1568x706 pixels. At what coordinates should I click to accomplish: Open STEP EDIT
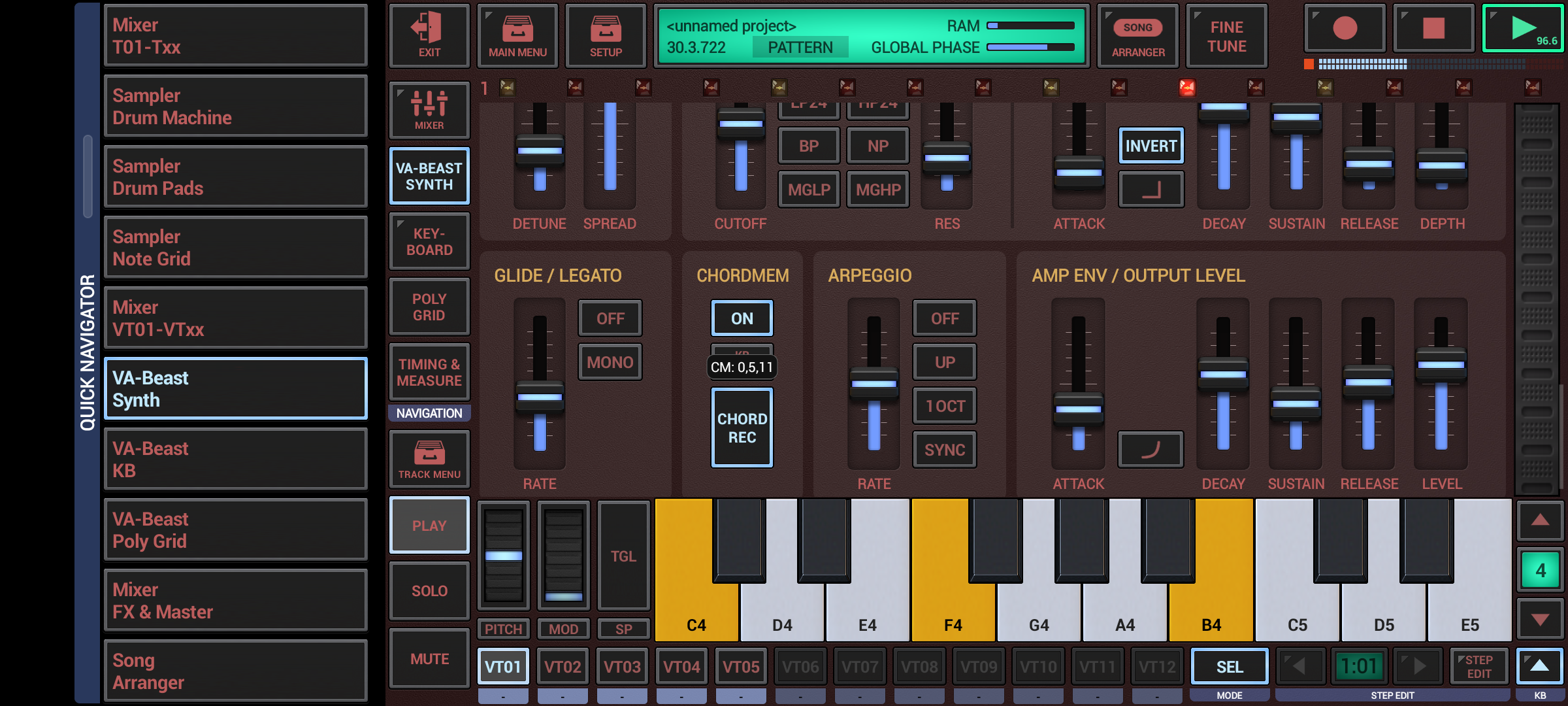click(x=1479, y=666)
